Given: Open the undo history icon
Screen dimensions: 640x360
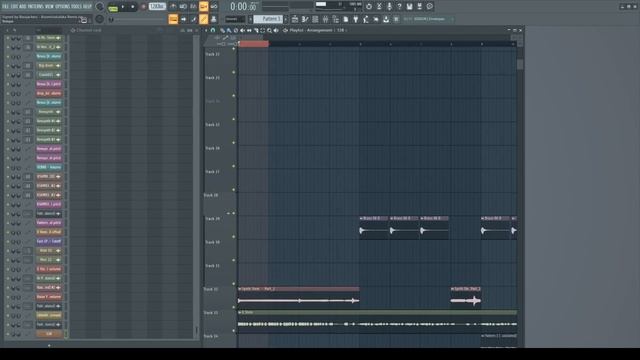Looking at the screenshot, I should tap(369, 7).
